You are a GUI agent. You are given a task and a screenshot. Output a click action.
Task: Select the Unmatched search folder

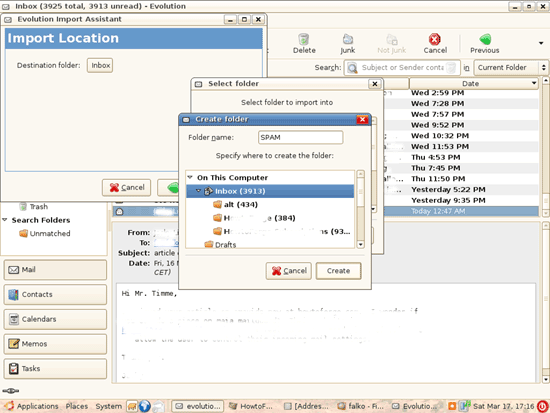(x=50, y=233)
